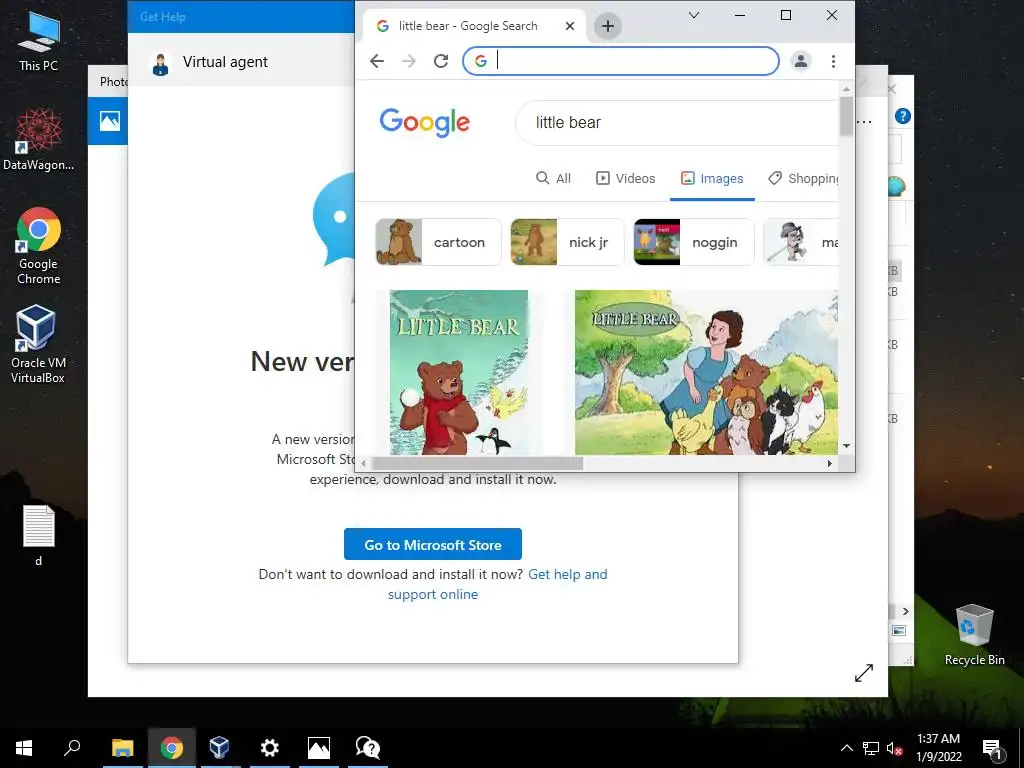The image size is (1024, 768).
Task: Click Chrome's forward navigation arrow
Action: point(409,61)
